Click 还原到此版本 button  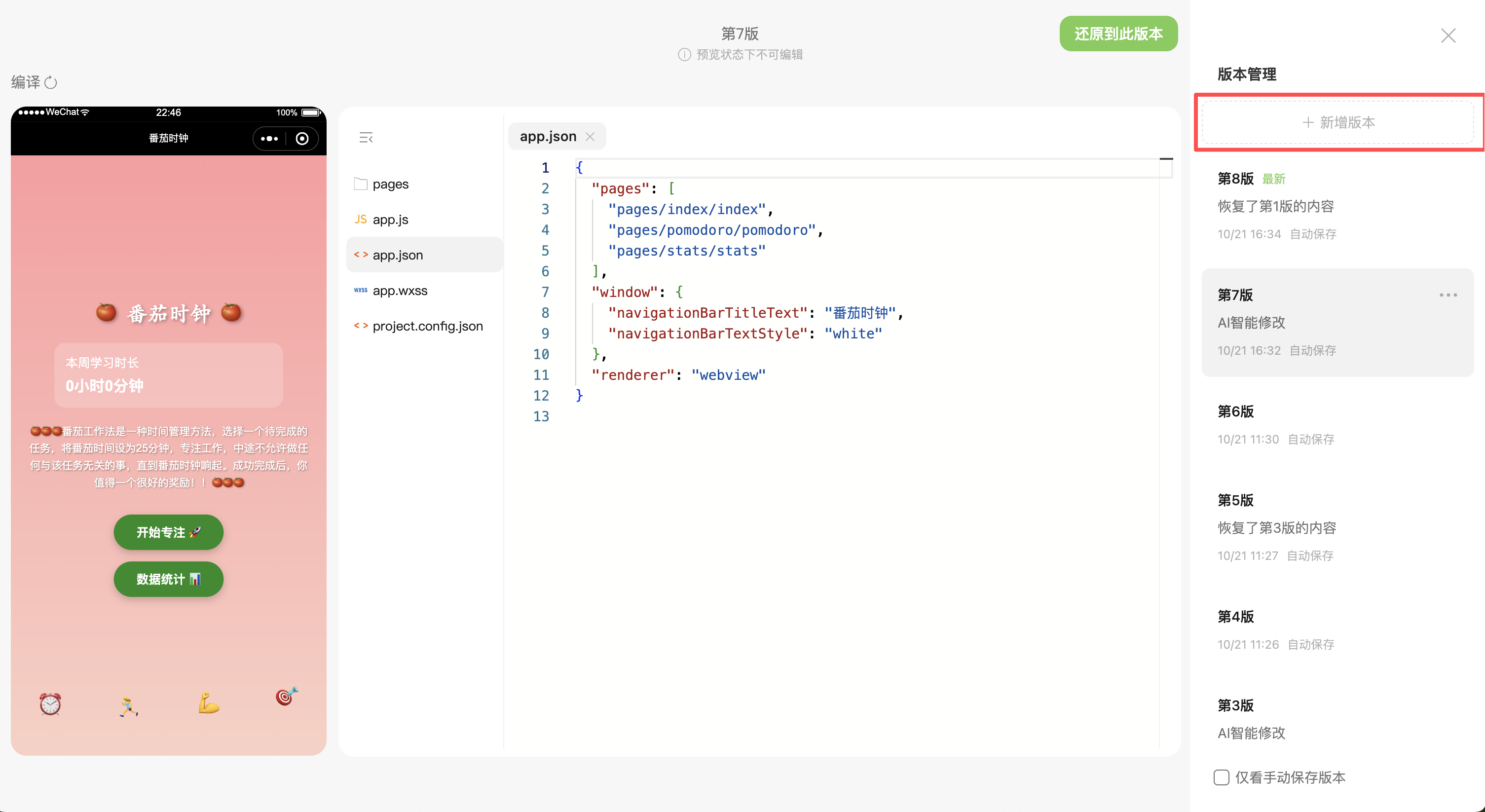(1118, 34)
